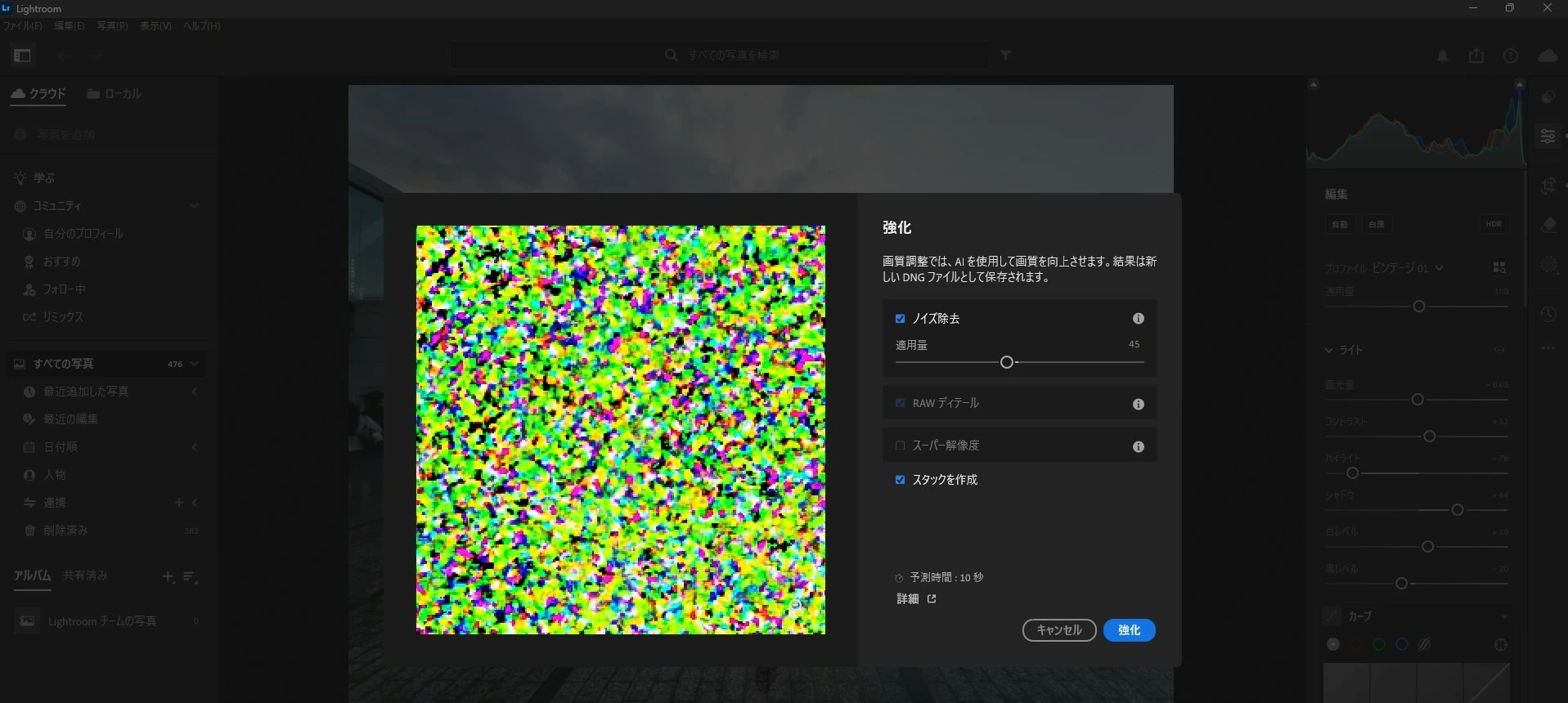Open the 表示(V) menu
1568x703 pixels.
[155, 26]
